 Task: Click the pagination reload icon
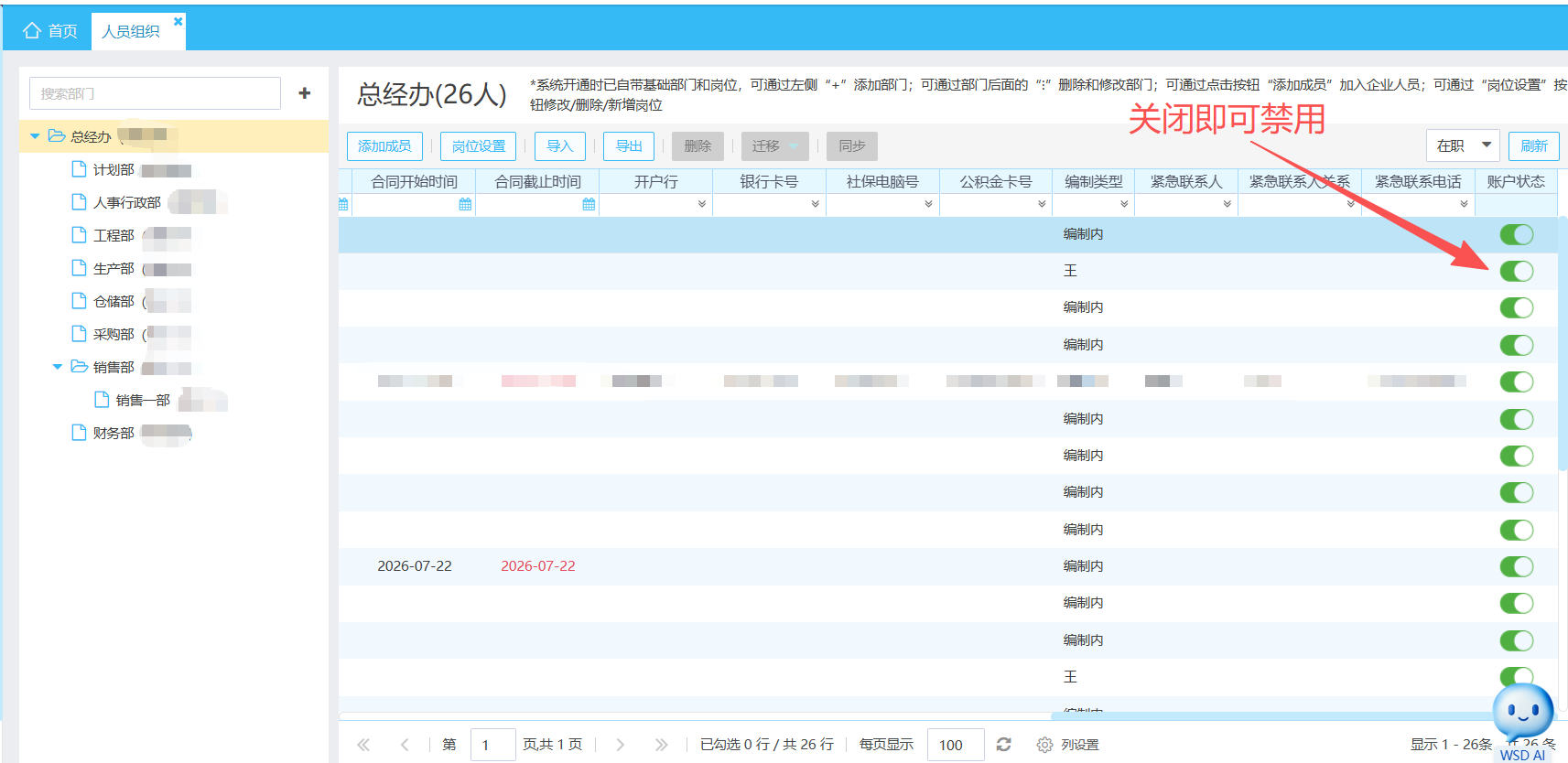(1003, 745)
